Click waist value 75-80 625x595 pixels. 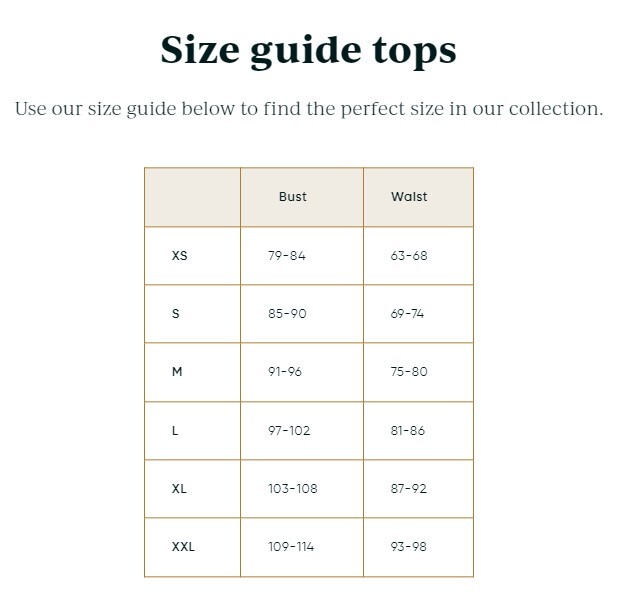(409, 372)
